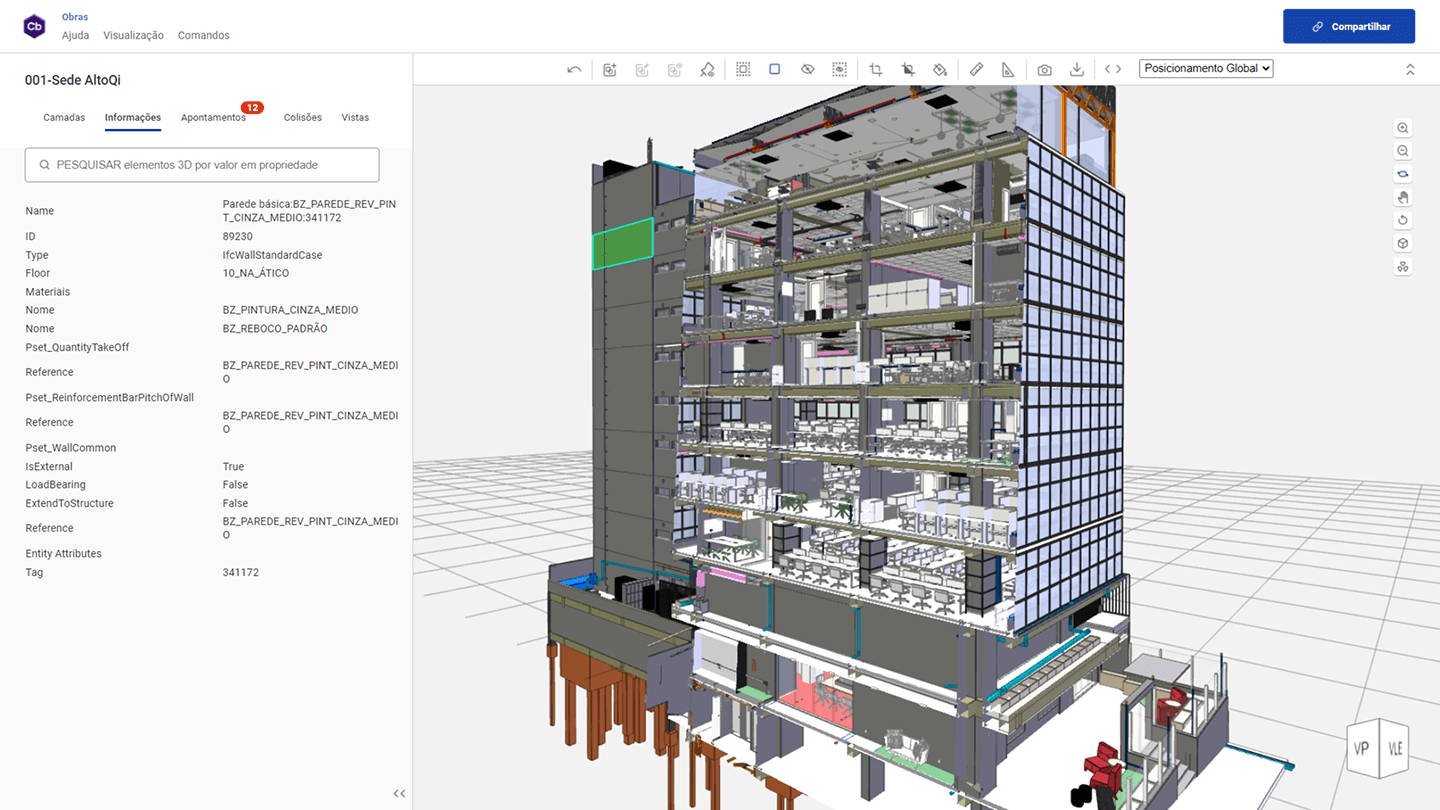Open the Apontamentos tab
The width and height of the screenshot is (1440, 810).
tap(213, 117)
